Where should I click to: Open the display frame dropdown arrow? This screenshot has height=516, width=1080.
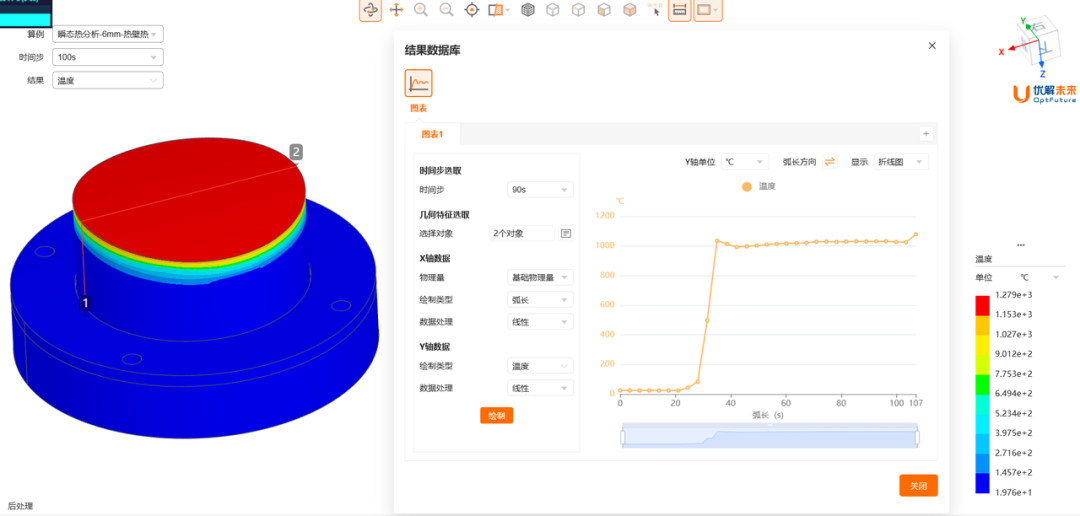(x=716, y=10)
